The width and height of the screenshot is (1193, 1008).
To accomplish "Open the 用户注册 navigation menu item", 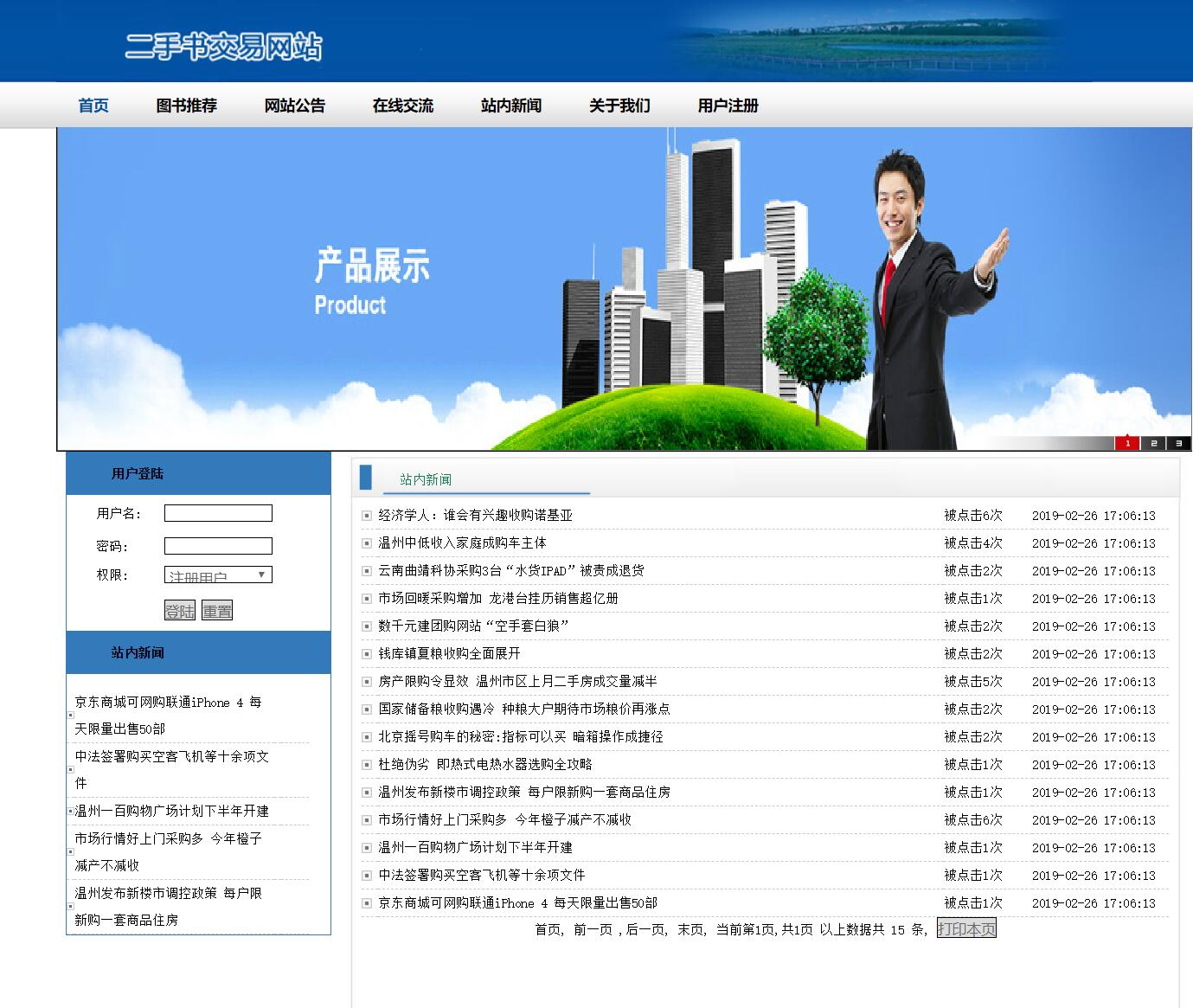I will (728, 106).
